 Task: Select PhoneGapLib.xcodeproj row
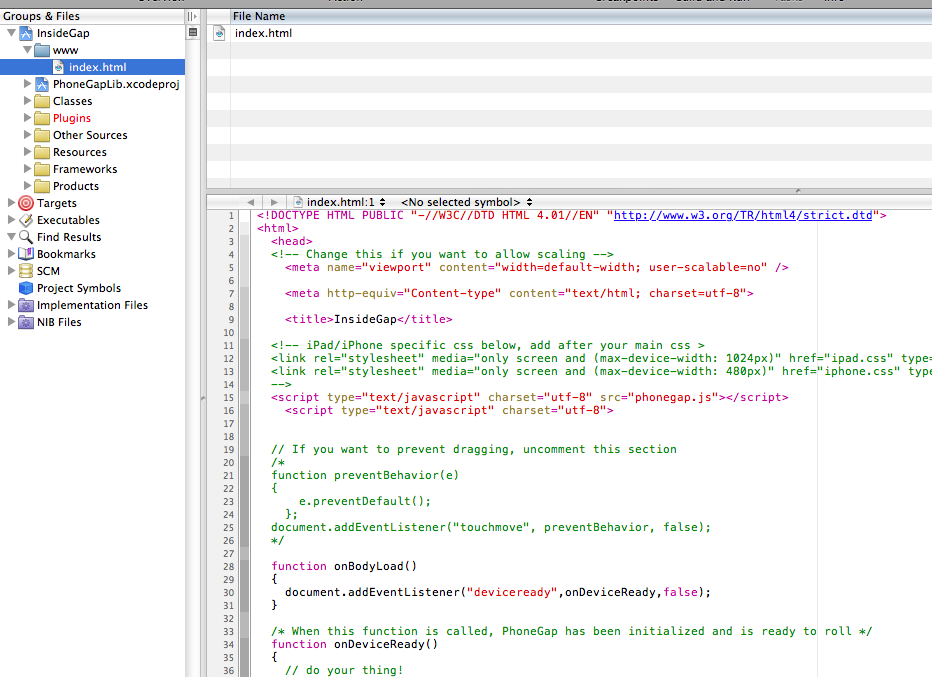point(93,84)
